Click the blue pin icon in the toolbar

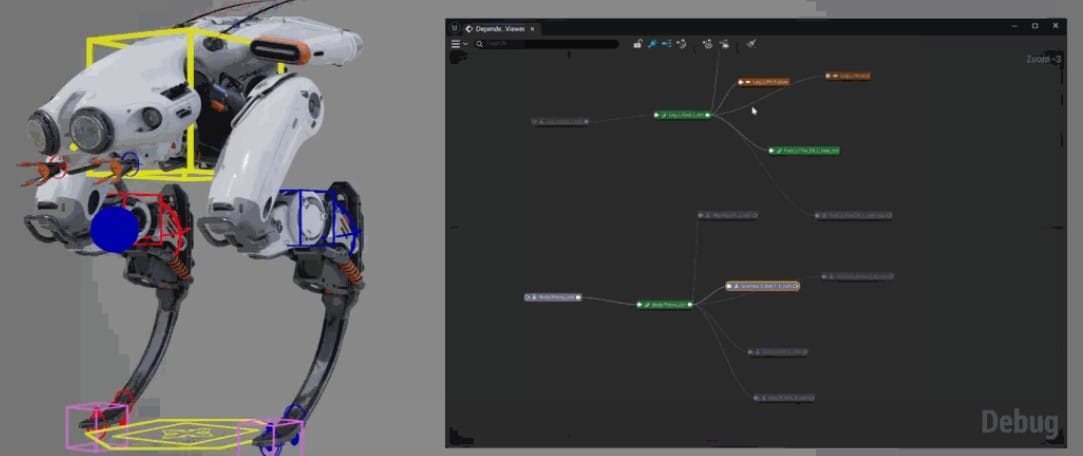tap(651, 44)
